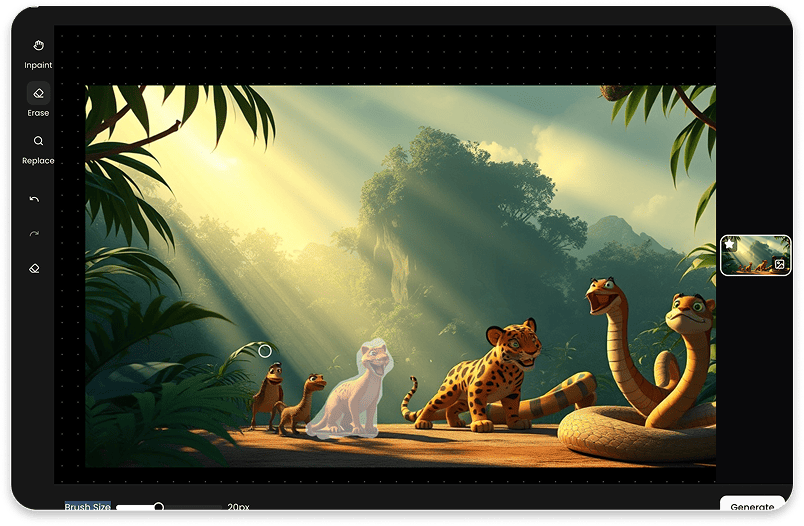The height and width of the screenshot is (526, 804).
Task: Undo the last brush stroke
Action: coord(35,199)
